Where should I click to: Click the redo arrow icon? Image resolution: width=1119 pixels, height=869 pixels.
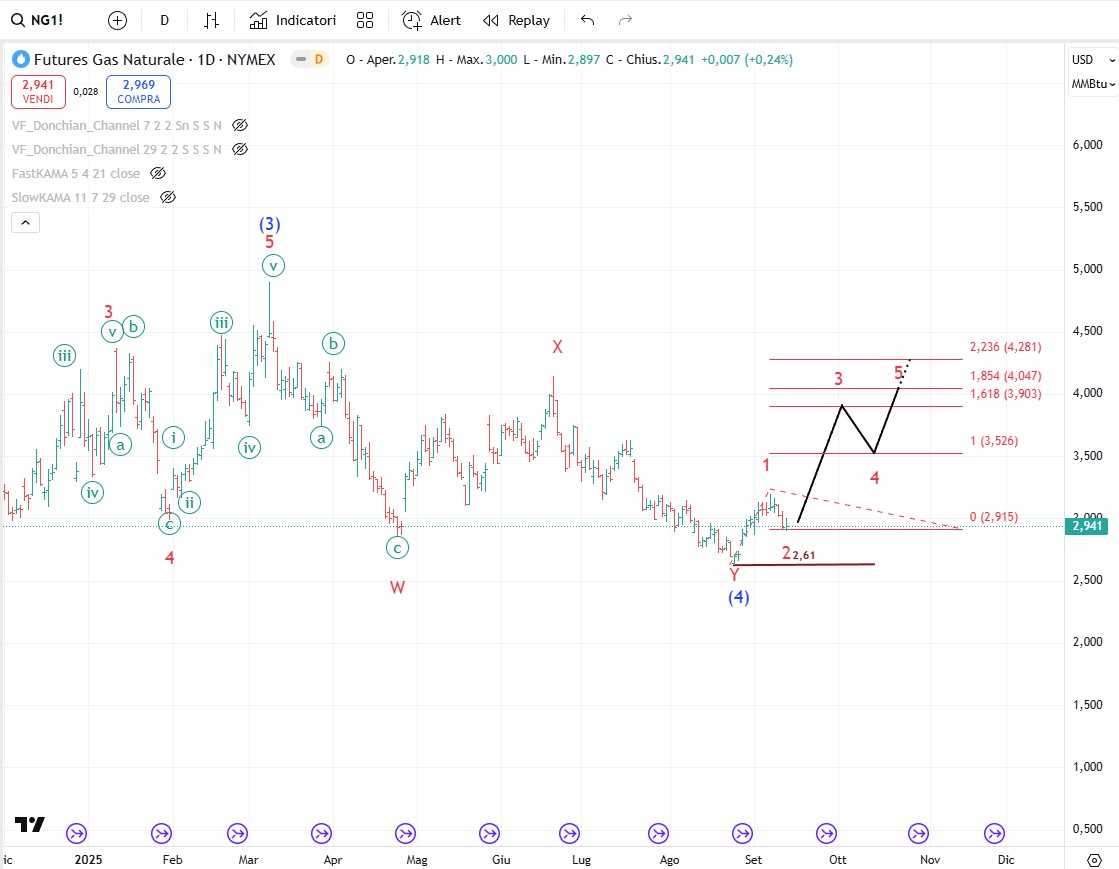625,20
